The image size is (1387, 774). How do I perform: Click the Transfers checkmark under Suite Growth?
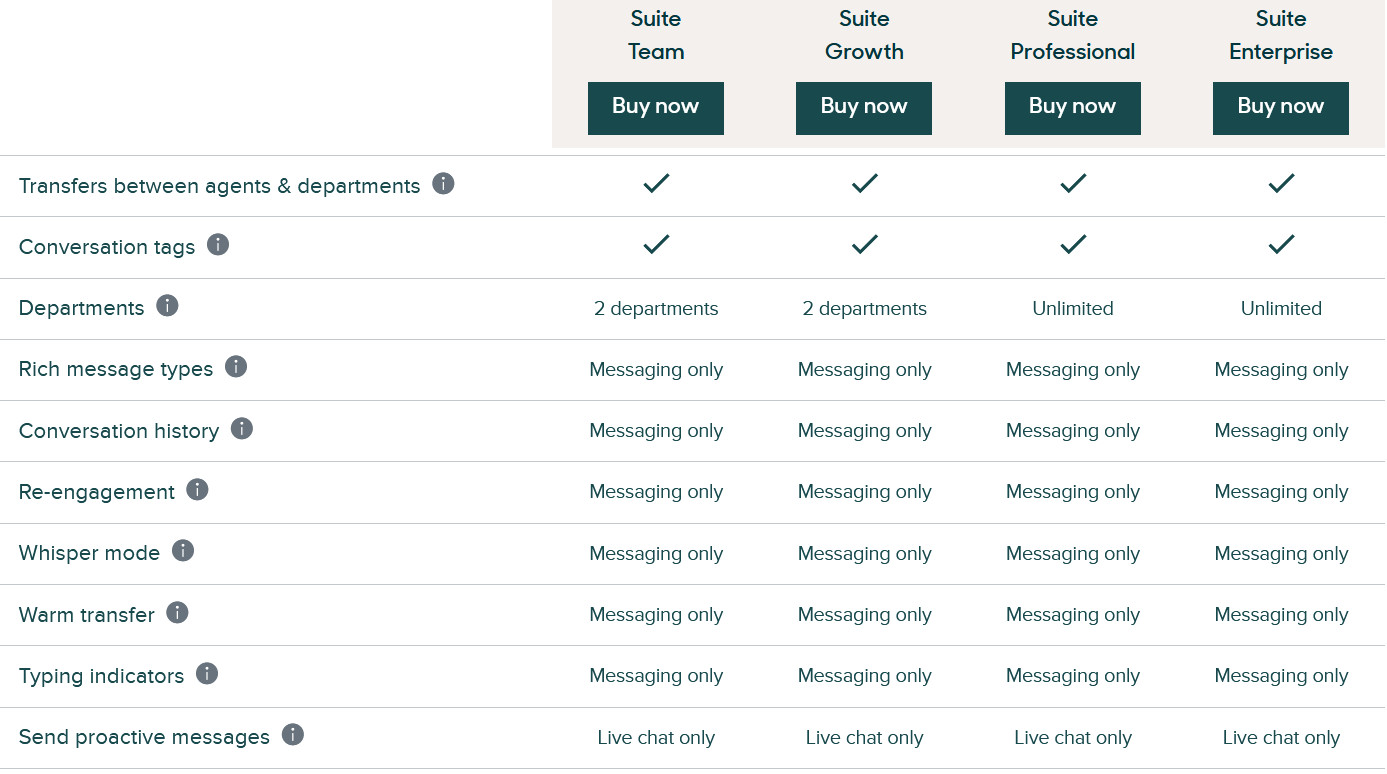click(865, 183)
